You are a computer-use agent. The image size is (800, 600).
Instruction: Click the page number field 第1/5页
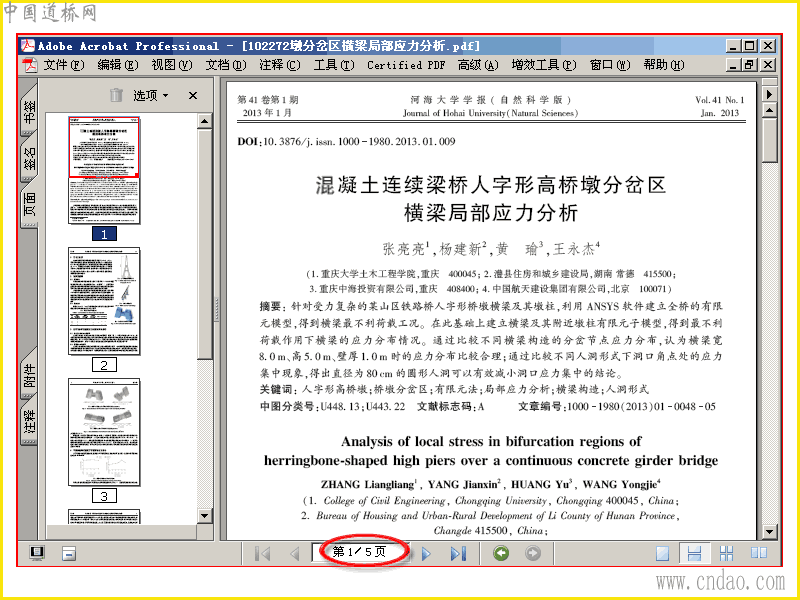click(x=360, y=552)
